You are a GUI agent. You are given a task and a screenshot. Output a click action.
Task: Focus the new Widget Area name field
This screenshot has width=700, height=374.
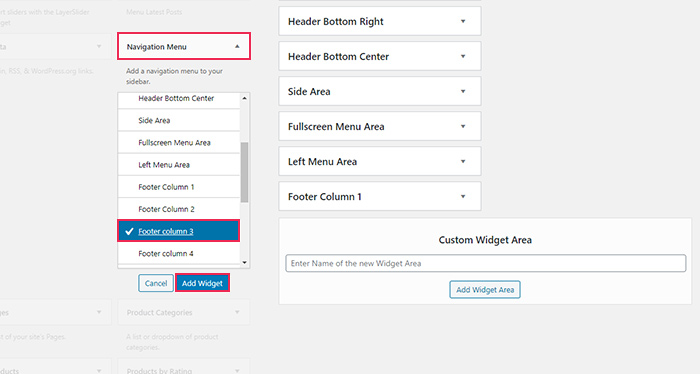click(486, 263)
